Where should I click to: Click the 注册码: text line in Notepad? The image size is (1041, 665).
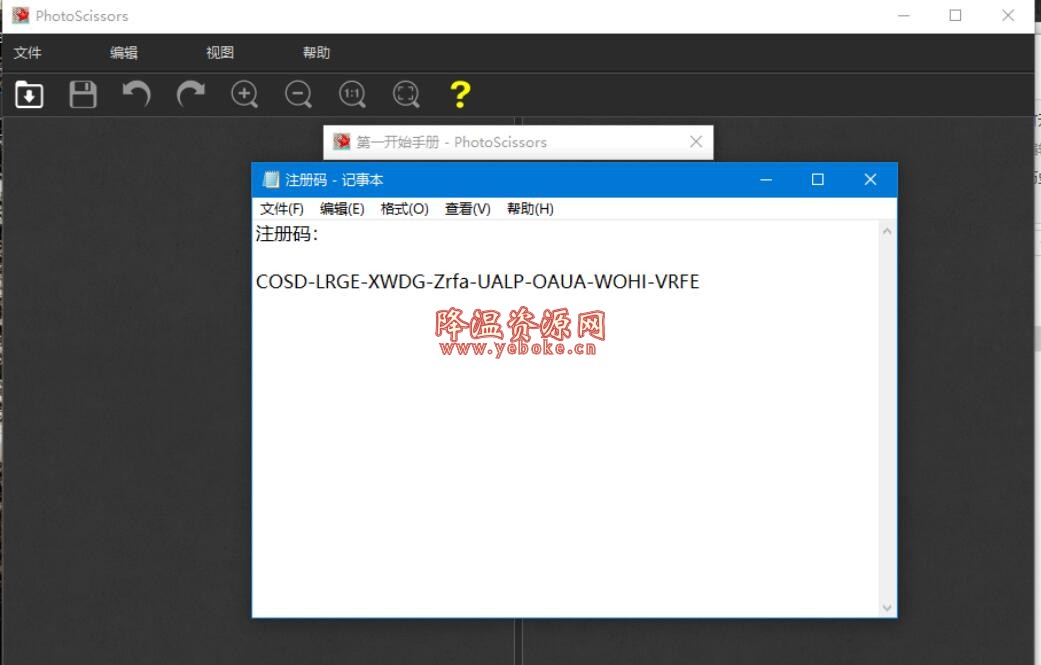pyautogui.click(x=287, y=234)
